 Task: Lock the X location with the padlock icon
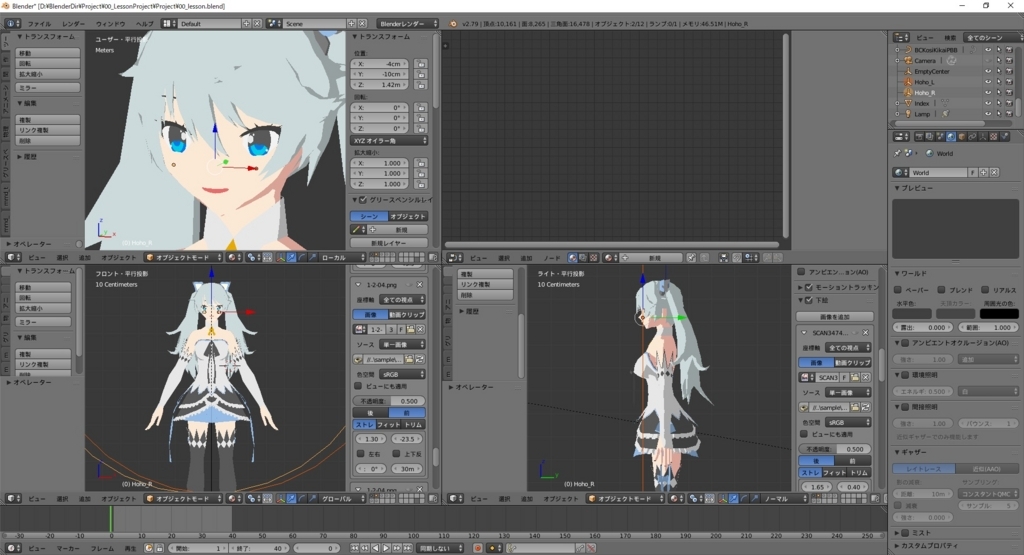[421, 64]
